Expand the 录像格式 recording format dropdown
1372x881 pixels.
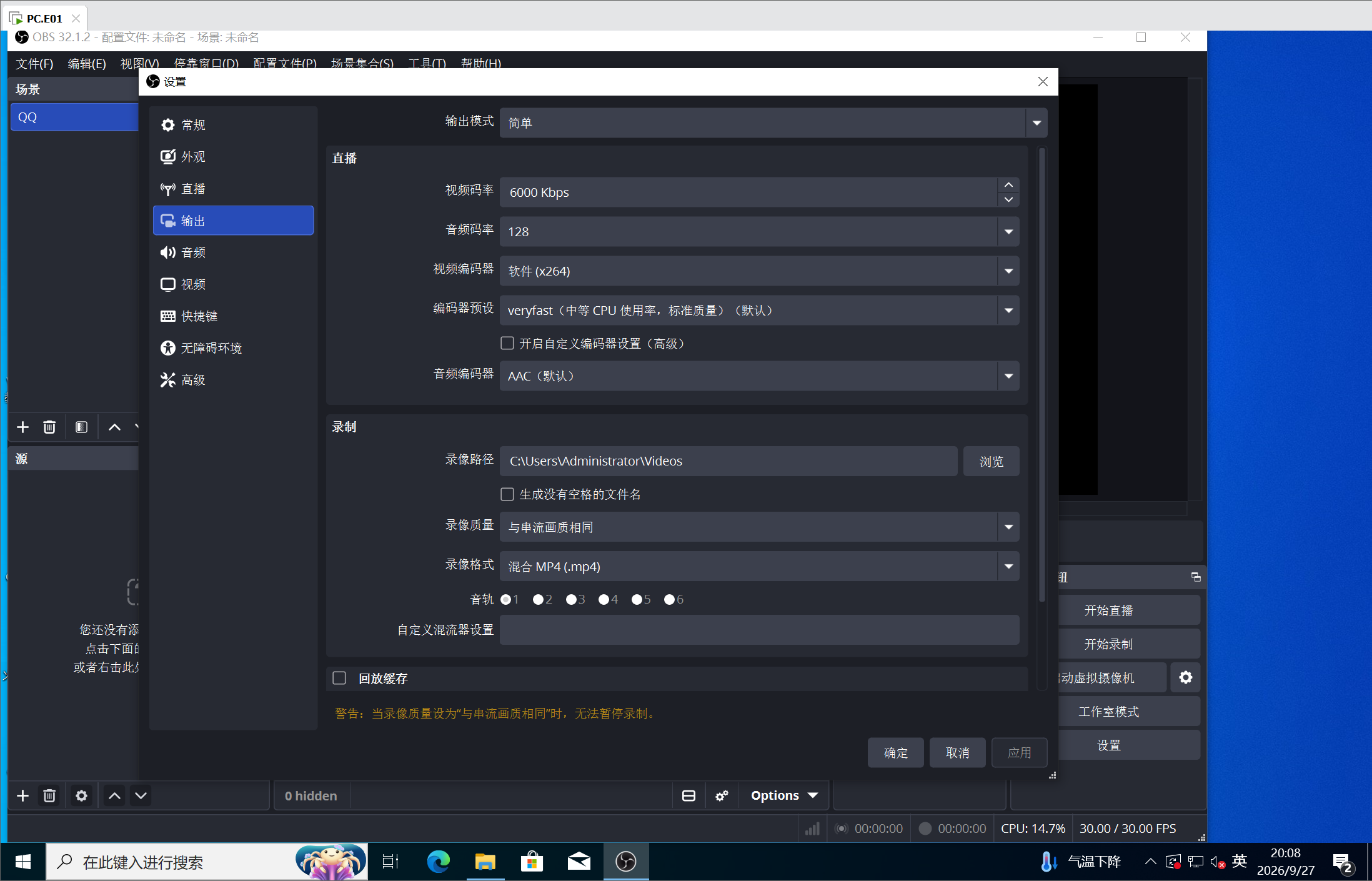(759, 567)
